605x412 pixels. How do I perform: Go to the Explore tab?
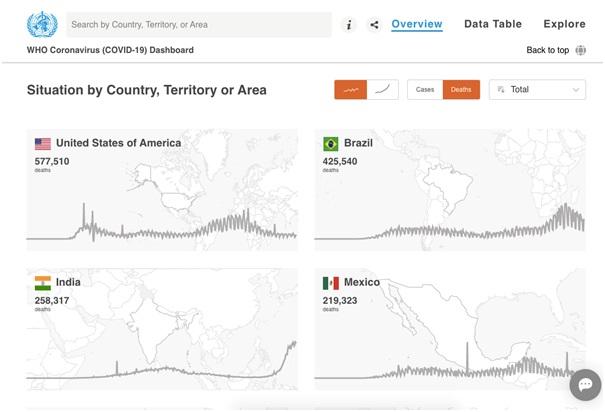(x=564, y=24)
